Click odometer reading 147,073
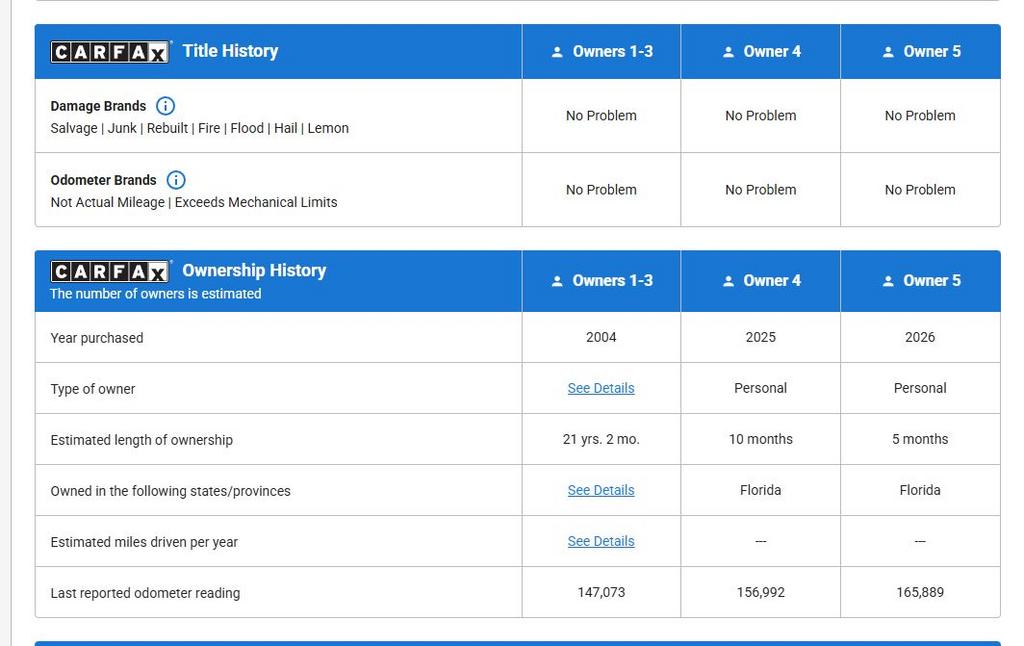The image size is (1024, 646). (601, 592)
